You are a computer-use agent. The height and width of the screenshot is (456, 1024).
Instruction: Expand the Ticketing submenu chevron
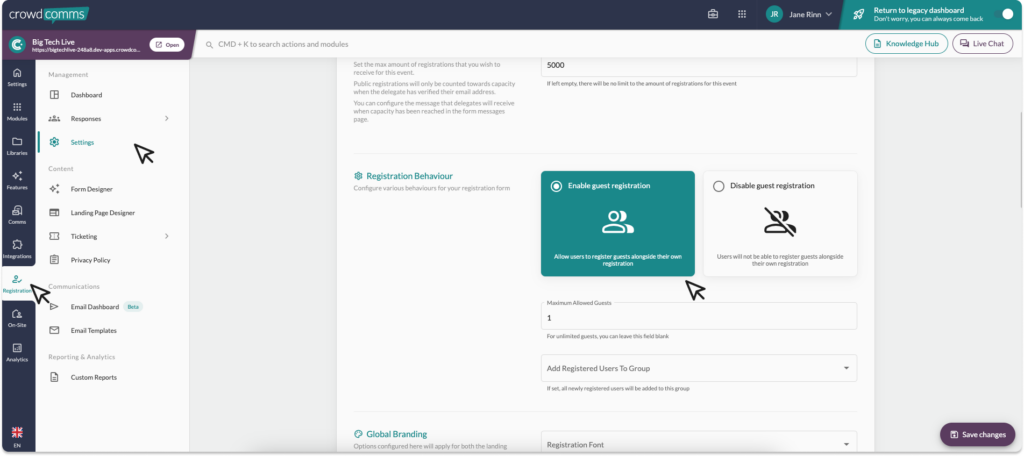(x=166, y=236)
